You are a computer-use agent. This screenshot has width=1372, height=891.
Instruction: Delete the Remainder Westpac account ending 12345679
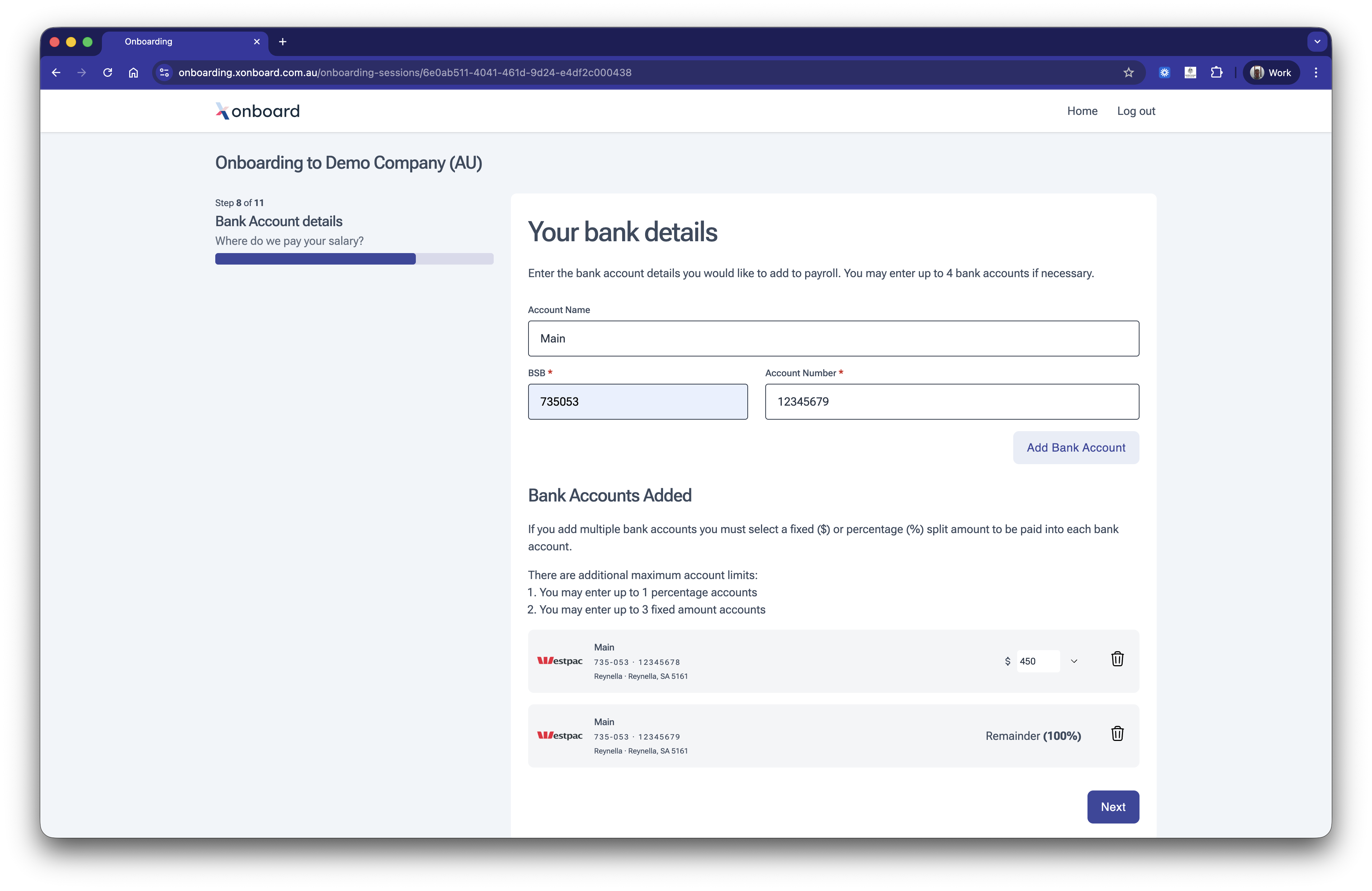point(1117,733)
